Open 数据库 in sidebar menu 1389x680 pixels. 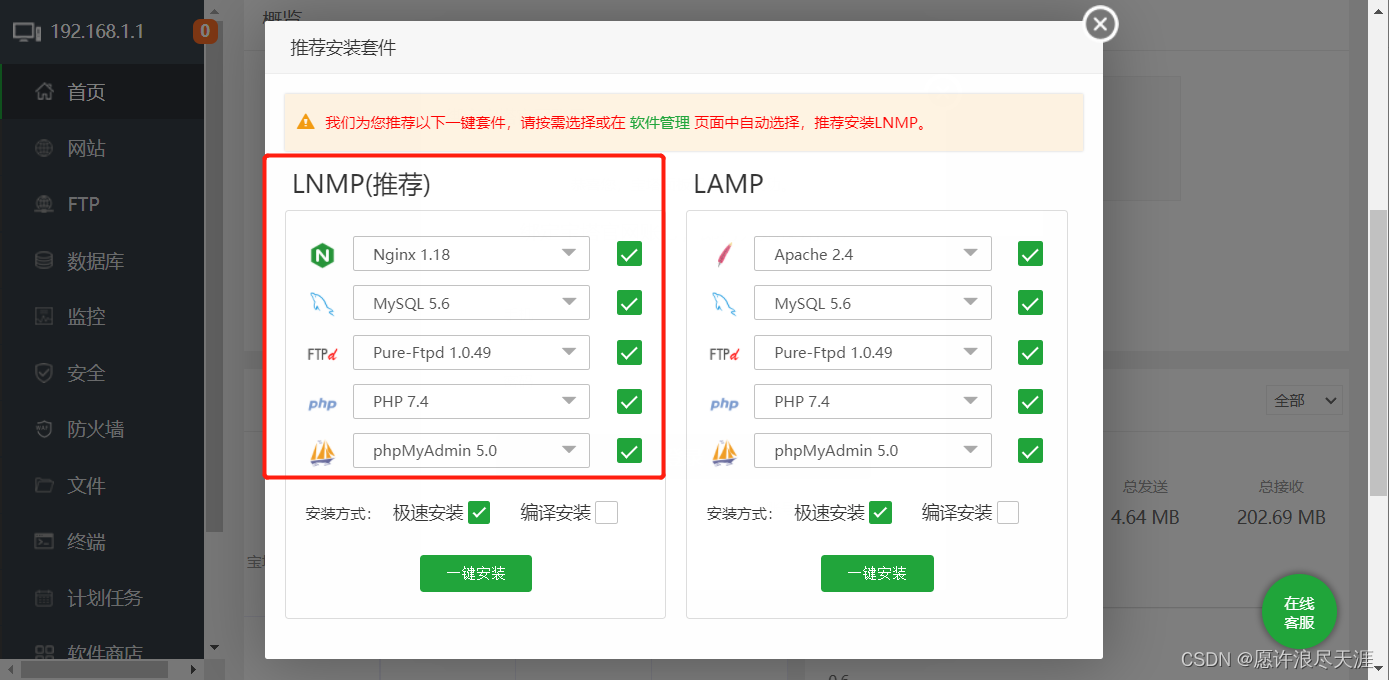pyautogui.click(x=102, y=260)
